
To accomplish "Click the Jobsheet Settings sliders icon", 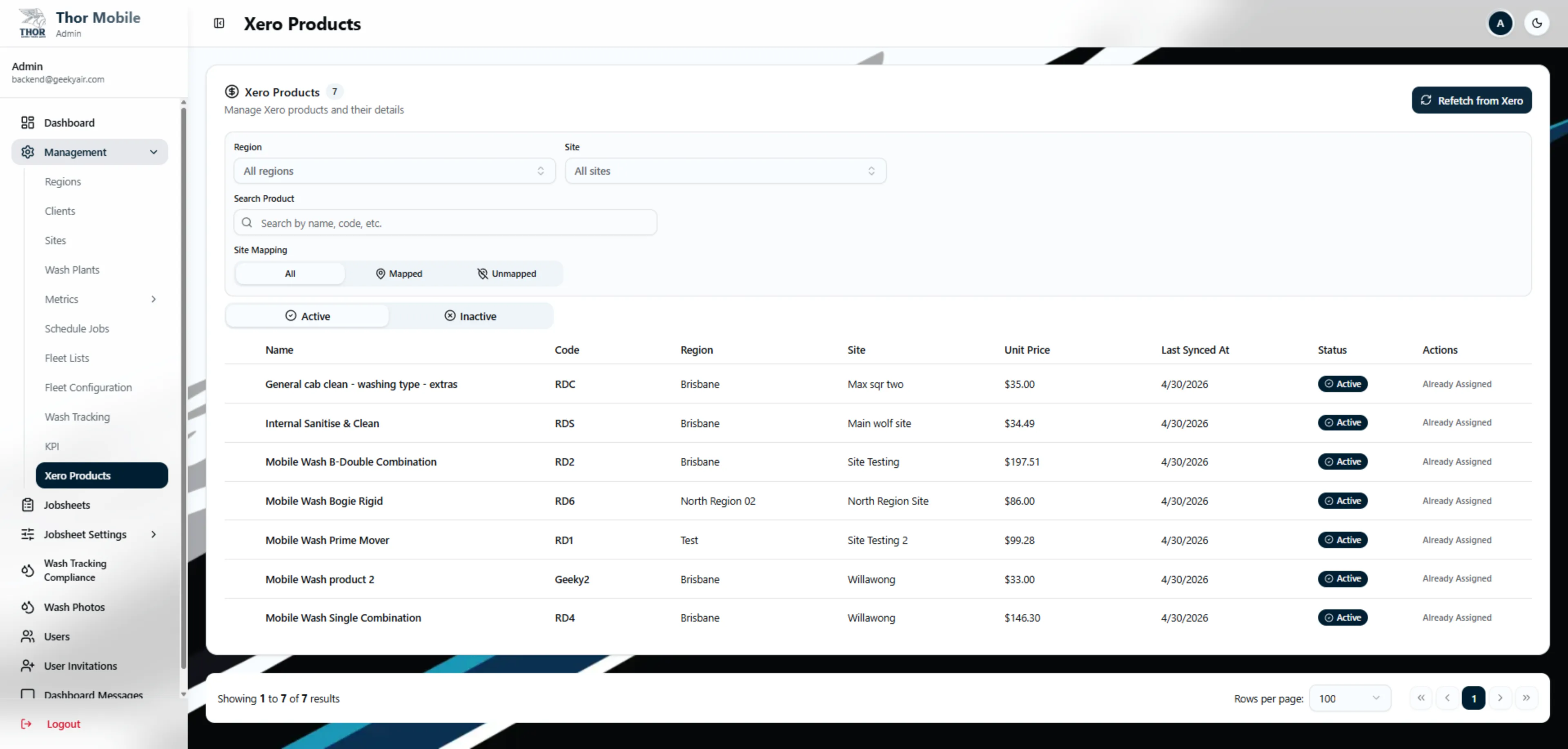I will coord(27,534).
